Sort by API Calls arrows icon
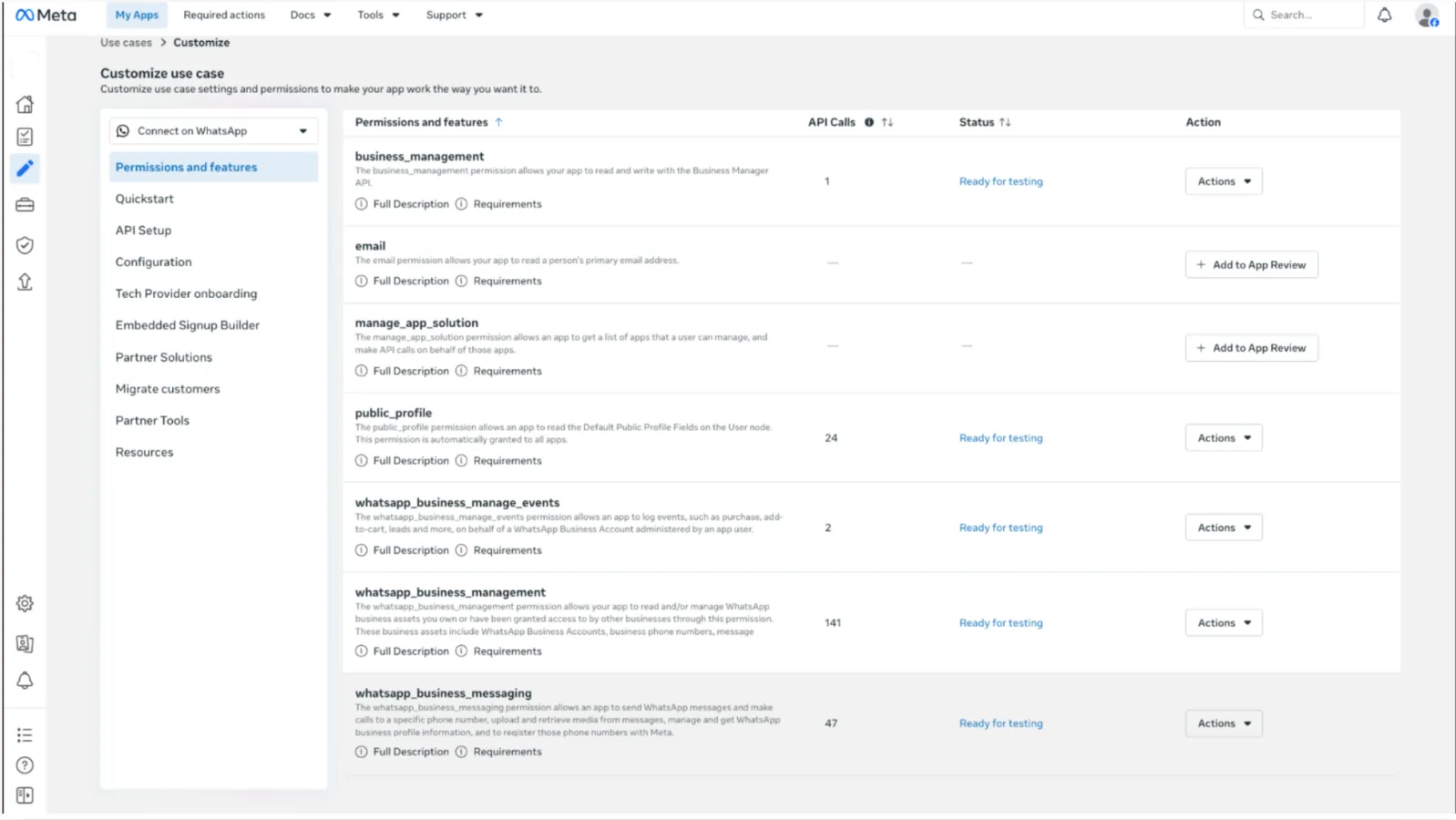 (887, 122)
